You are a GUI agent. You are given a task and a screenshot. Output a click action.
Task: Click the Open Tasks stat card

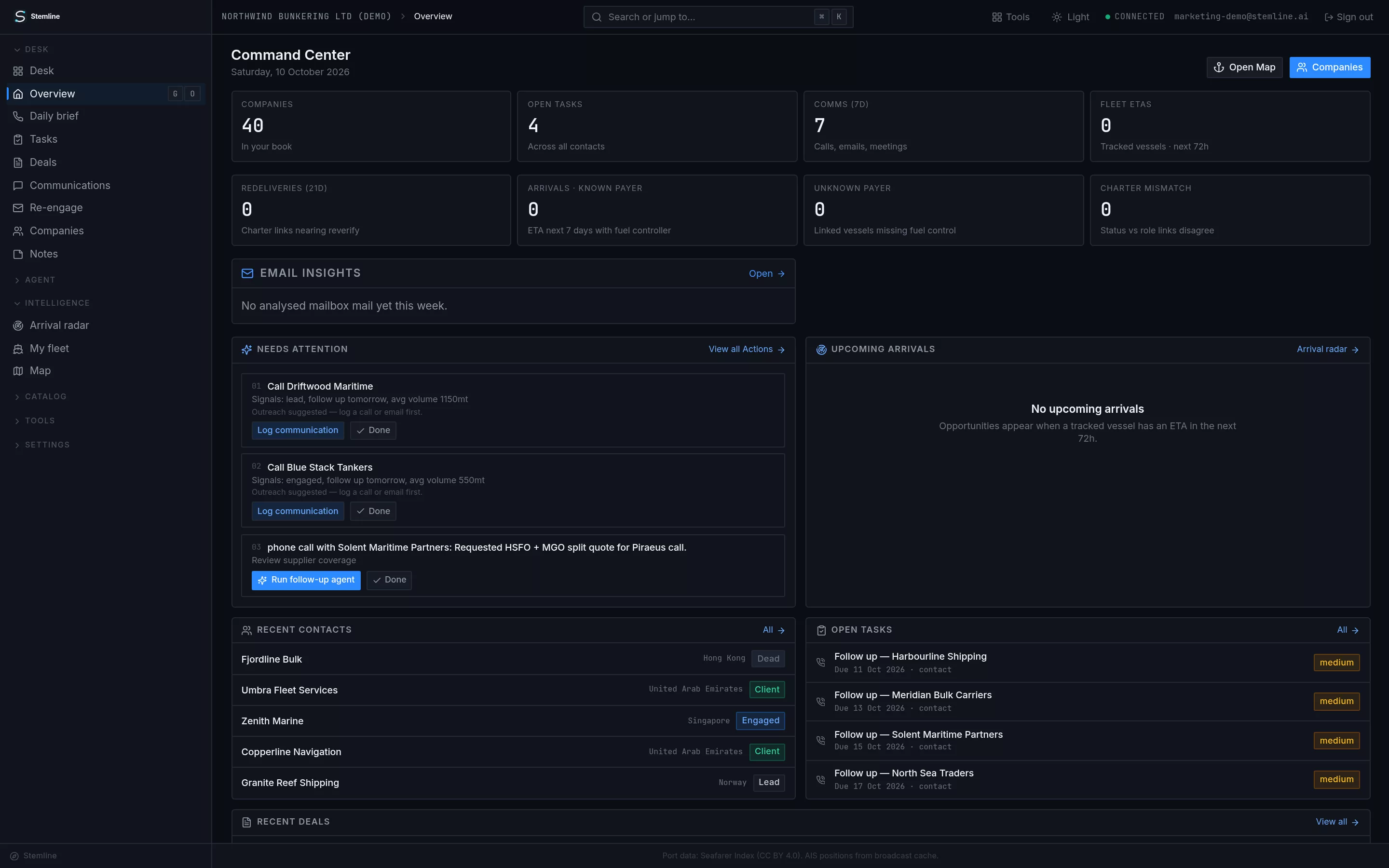pos(656,126)
